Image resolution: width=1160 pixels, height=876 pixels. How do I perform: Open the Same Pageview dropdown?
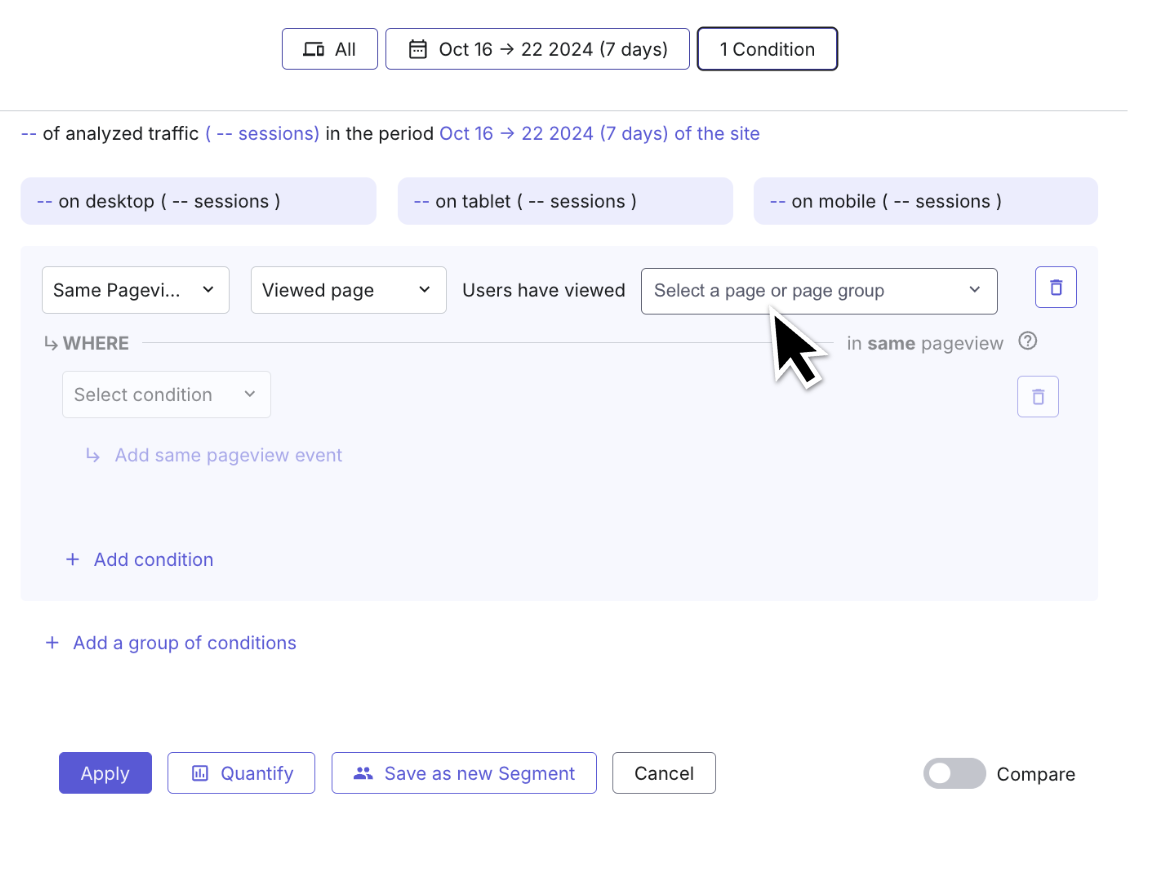135,290
